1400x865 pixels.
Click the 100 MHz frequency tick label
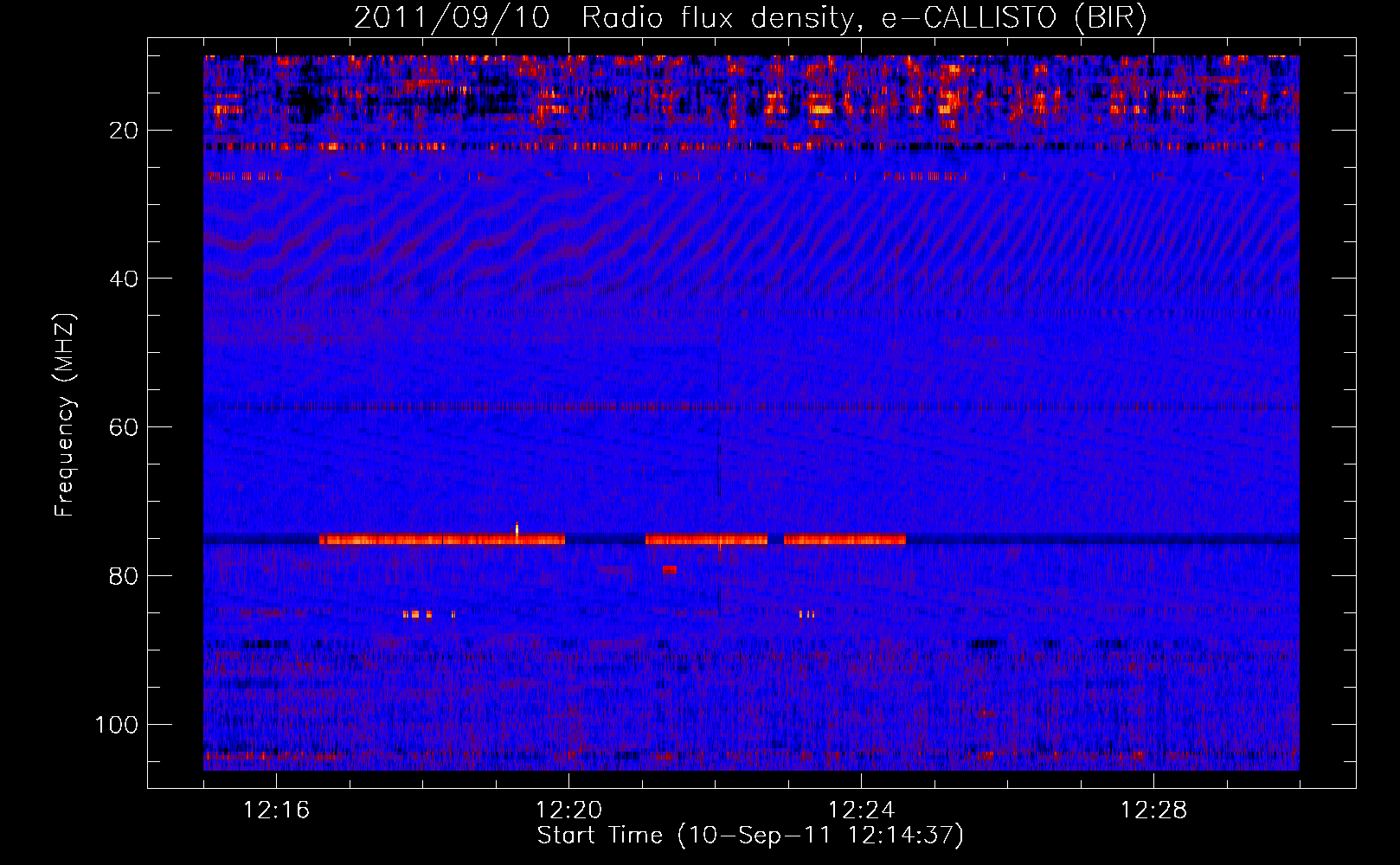pyautogui.click(x=118, y=725)
